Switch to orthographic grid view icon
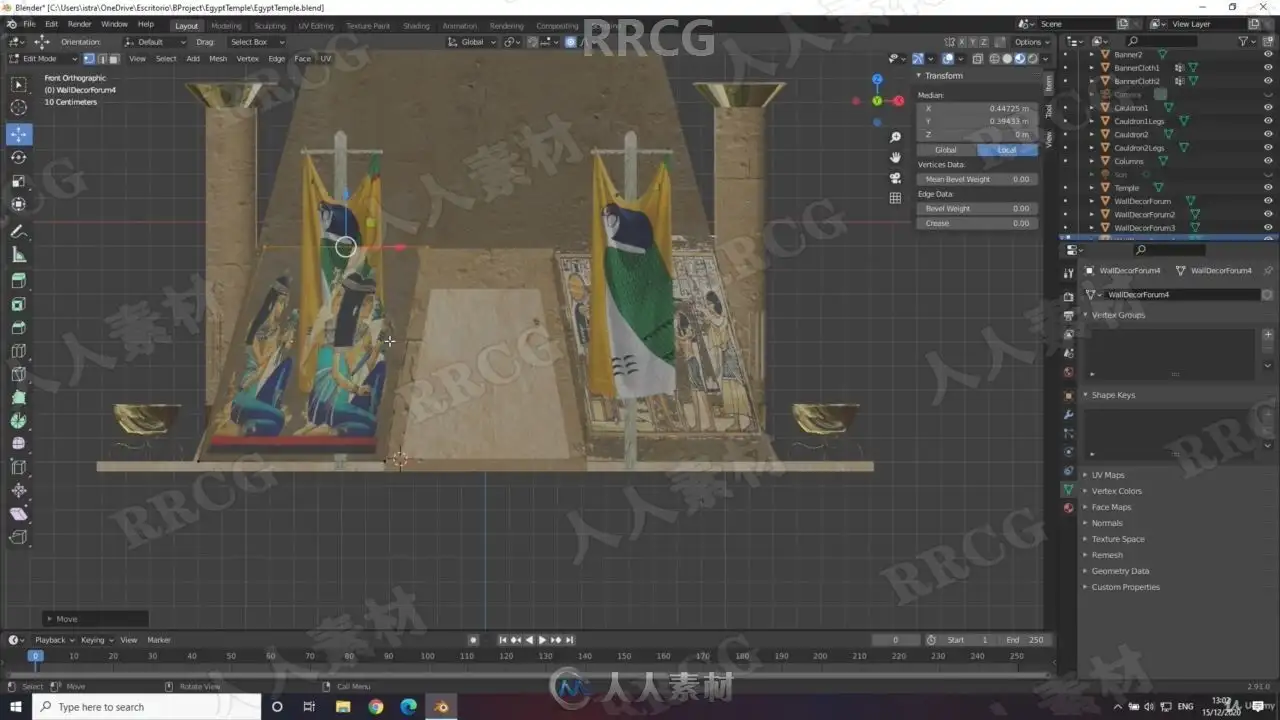The image size is (1280, 720). [x=895, y=198]
